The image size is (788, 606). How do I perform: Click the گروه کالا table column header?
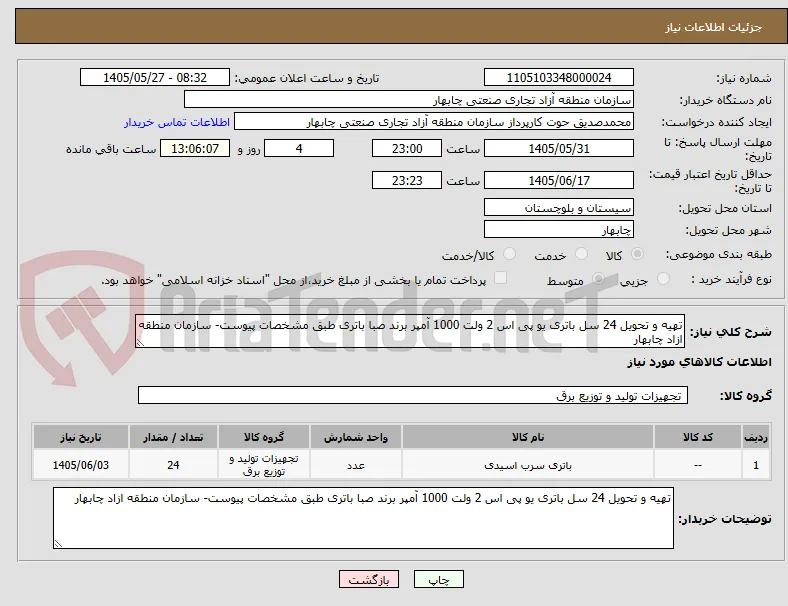(264, 437)
